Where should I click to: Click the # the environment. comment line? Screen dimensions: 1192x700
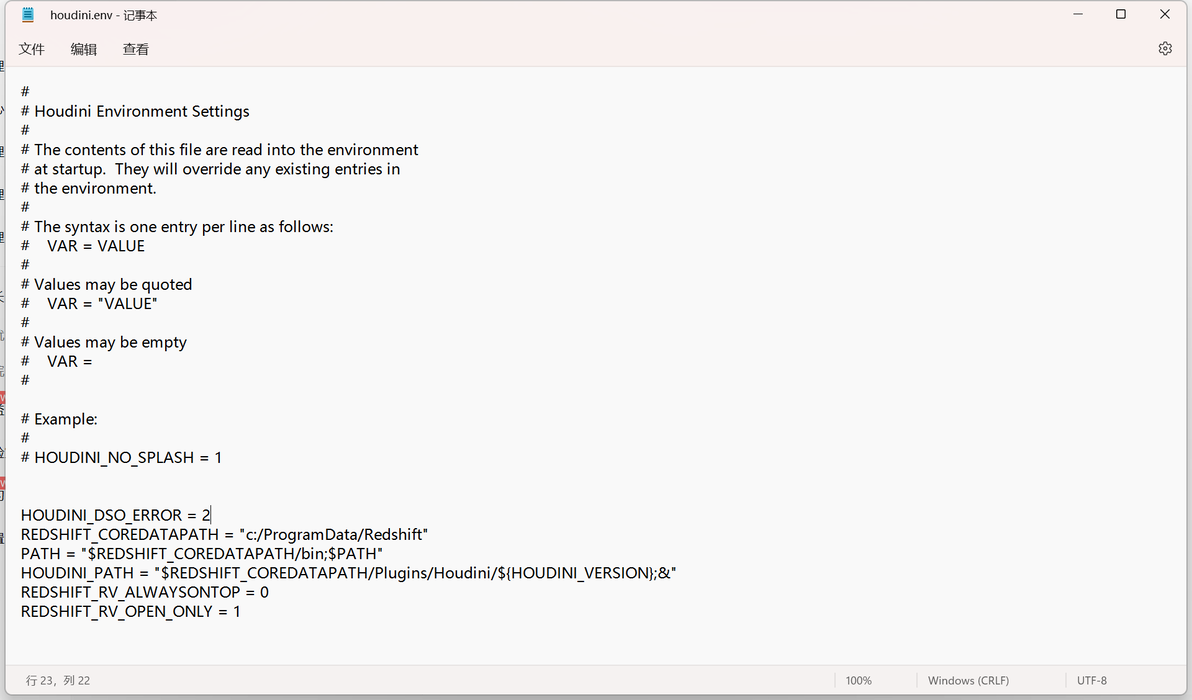(x=88, y=188)
